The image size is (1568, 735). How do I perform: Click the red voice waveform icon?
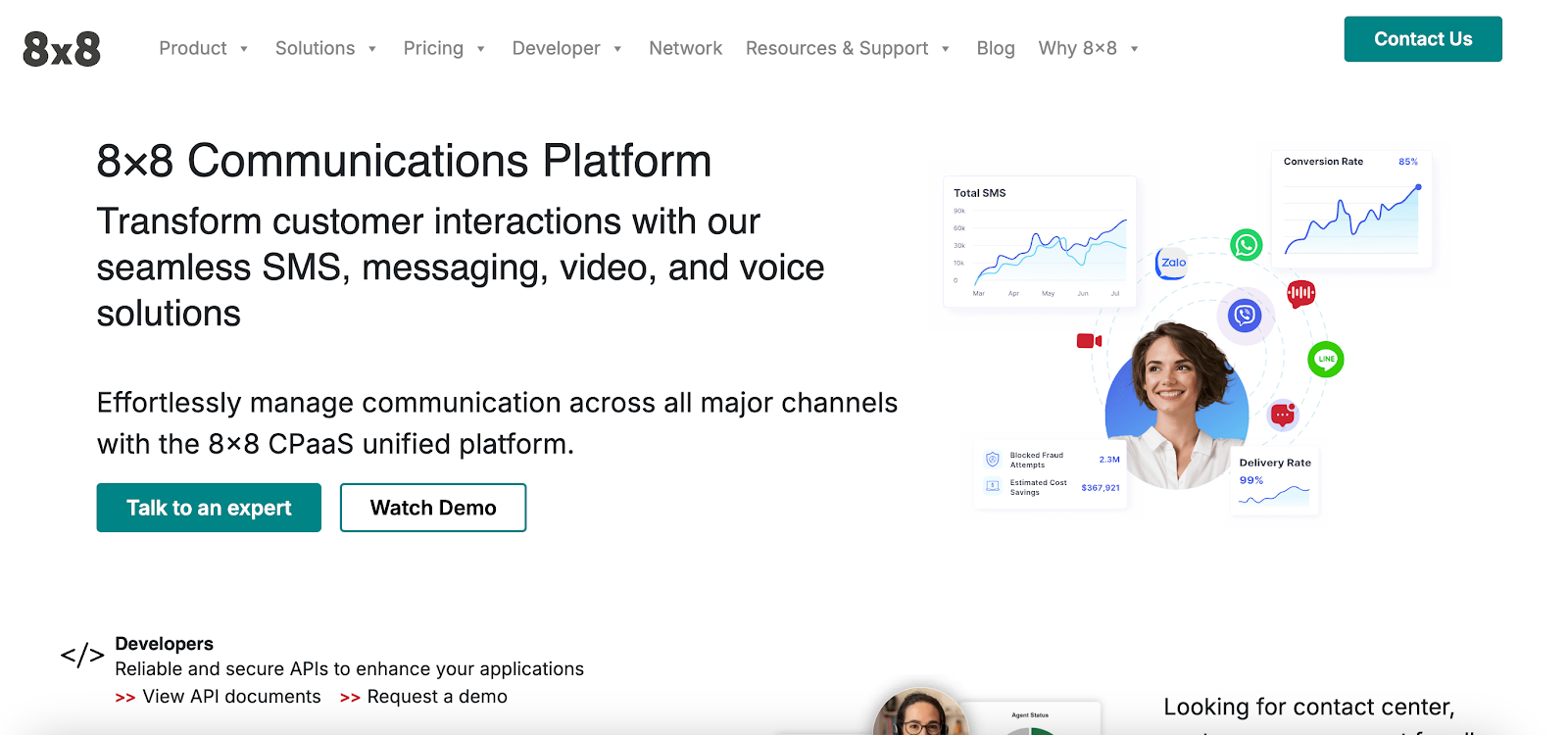[x=1300, y=293]
